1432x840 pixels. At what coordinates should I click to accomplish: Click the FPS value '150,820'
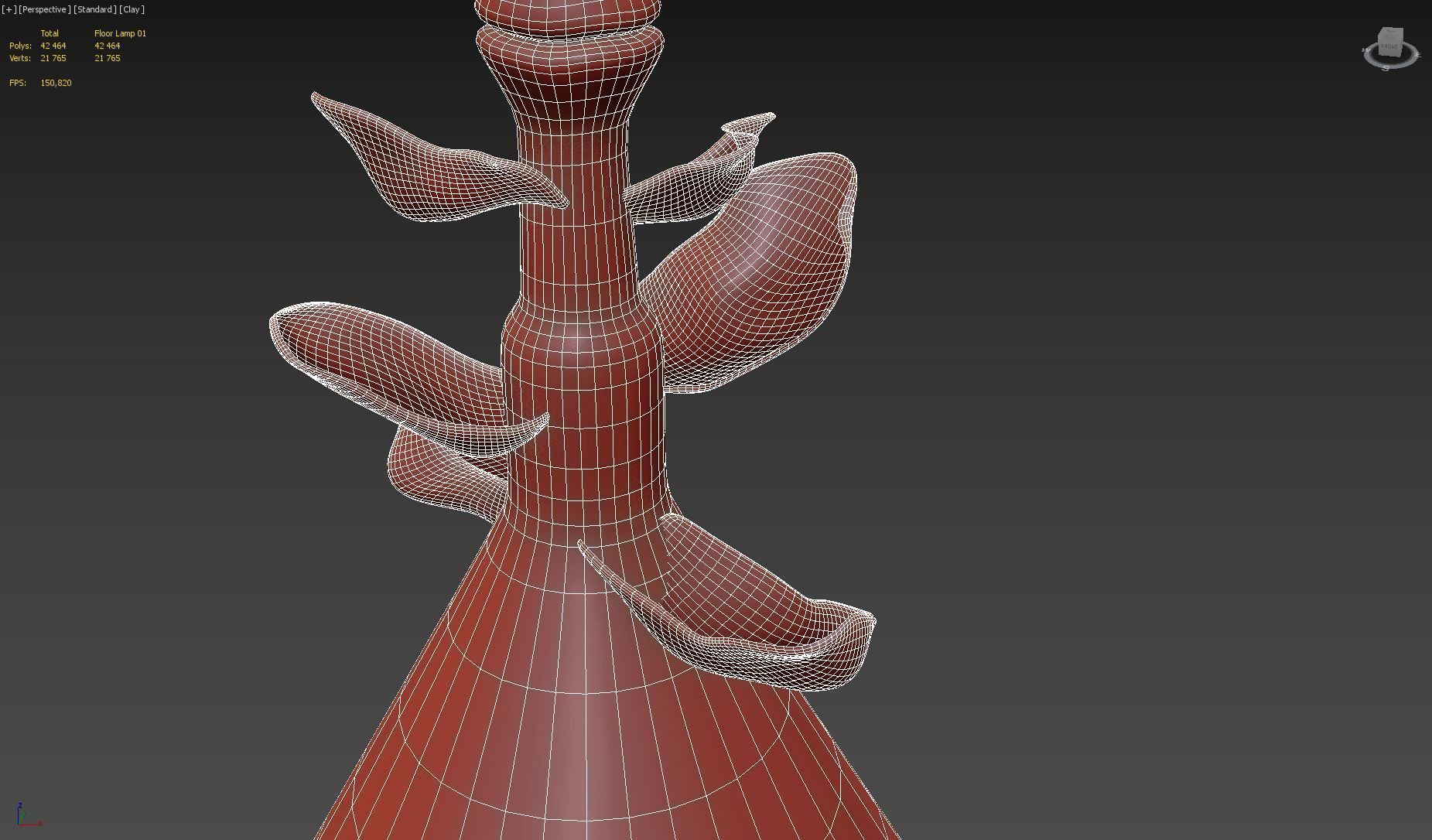56,83
